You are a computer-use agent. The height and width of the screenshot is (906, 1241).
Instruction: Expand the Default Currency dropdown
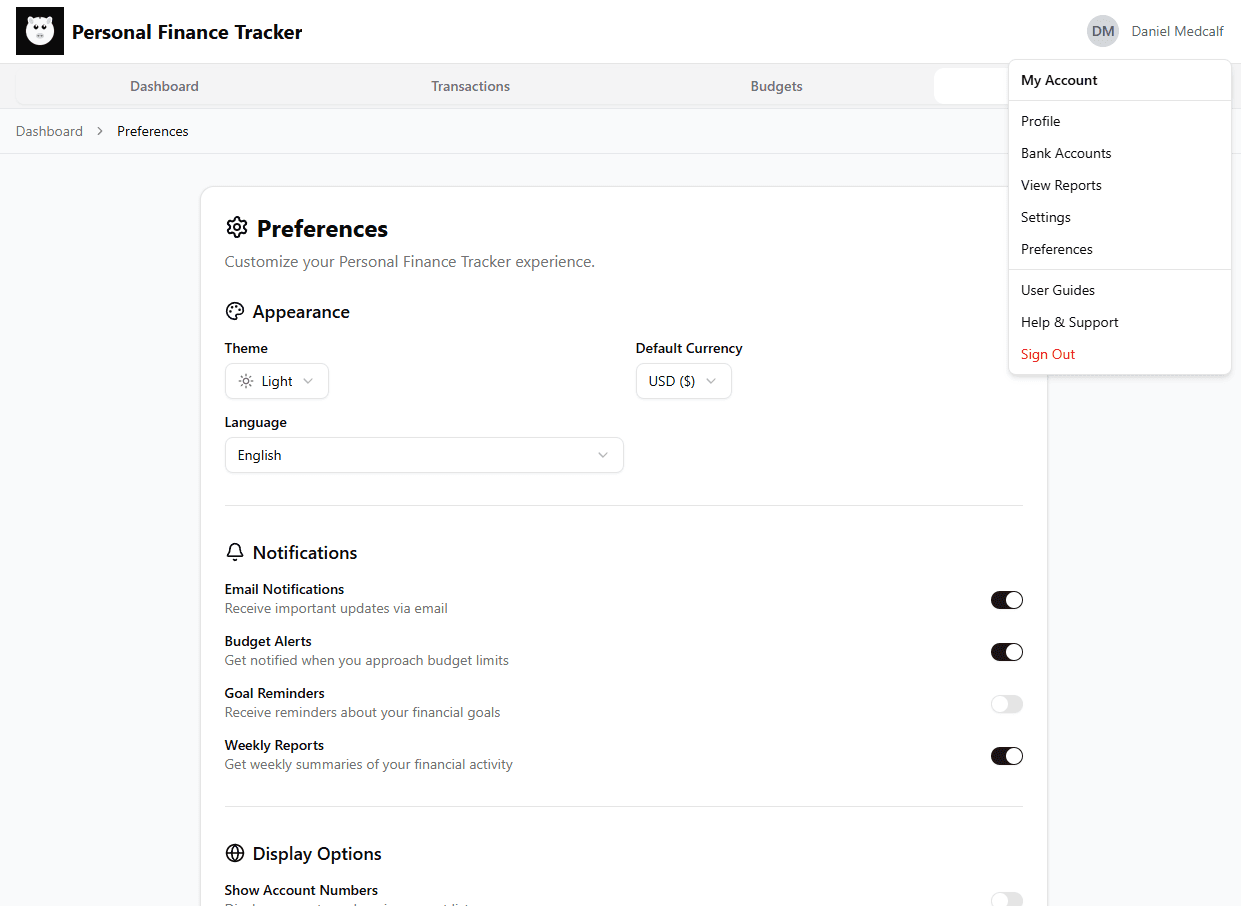coord(683,381)
